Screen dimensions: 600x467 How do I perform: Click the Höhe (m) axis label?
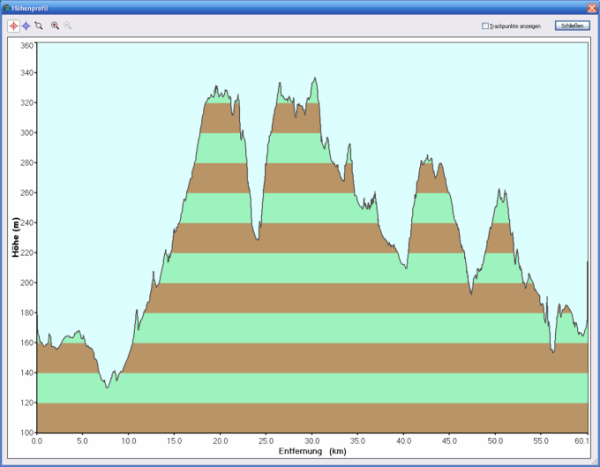(16, 238)
